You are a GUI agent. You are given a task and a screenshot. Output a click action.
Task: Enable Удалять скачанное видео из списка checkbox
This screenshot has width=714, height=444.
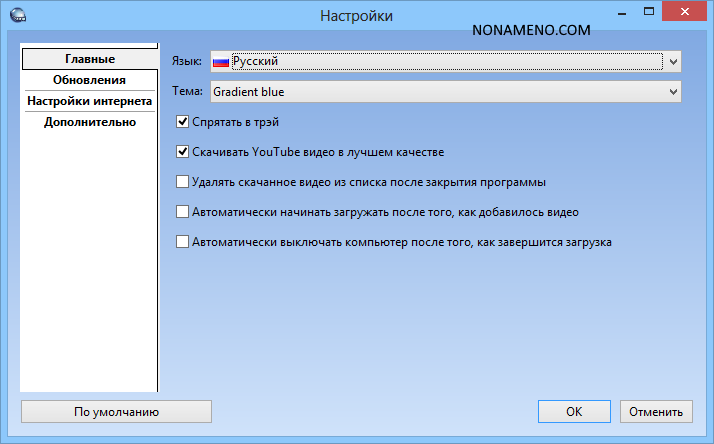pyautogui.click(x=182, y=182)
